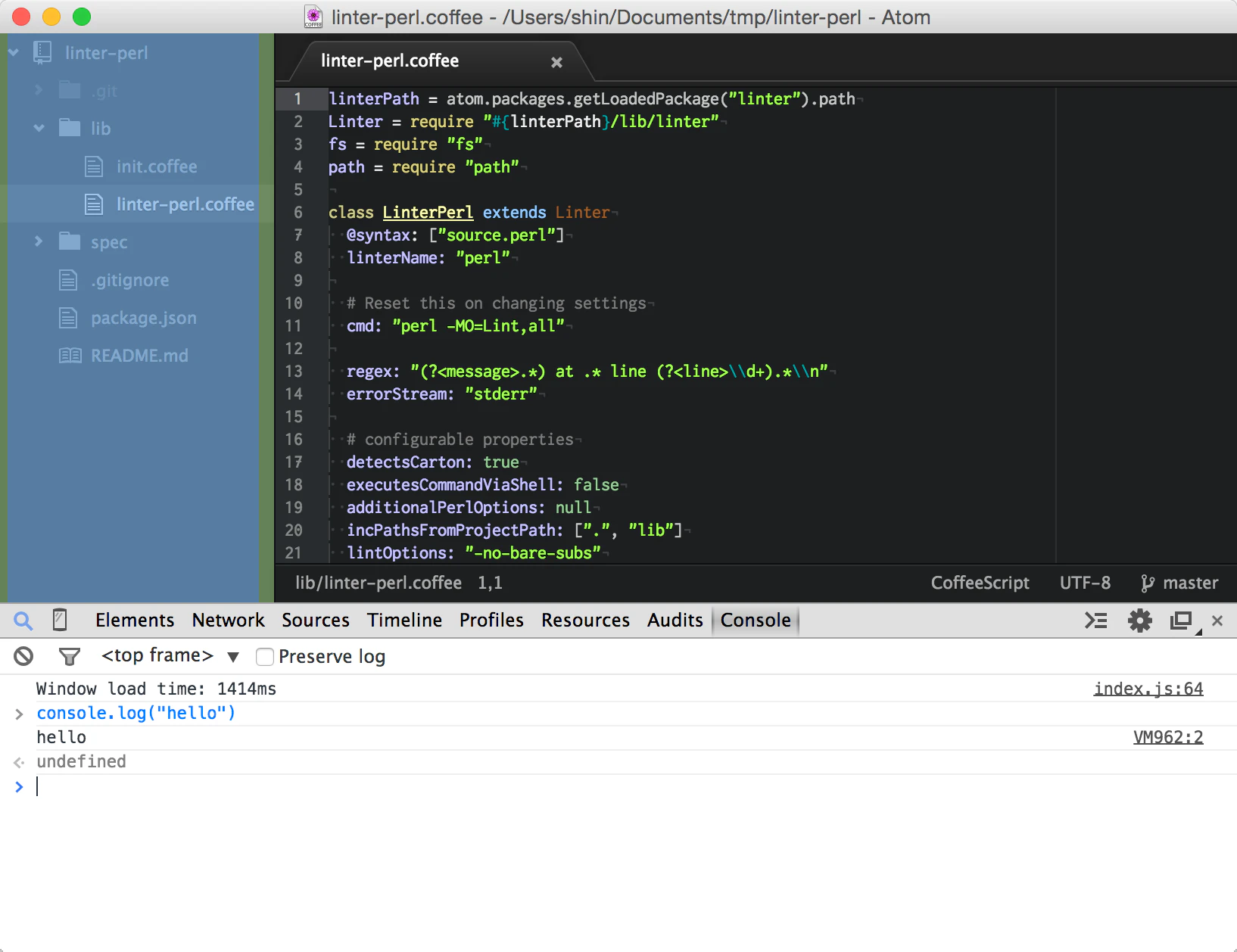The width and height of the screenshot is (1237, 952).
Task: Toggle device mode phone icon
Action: (60, 620)
